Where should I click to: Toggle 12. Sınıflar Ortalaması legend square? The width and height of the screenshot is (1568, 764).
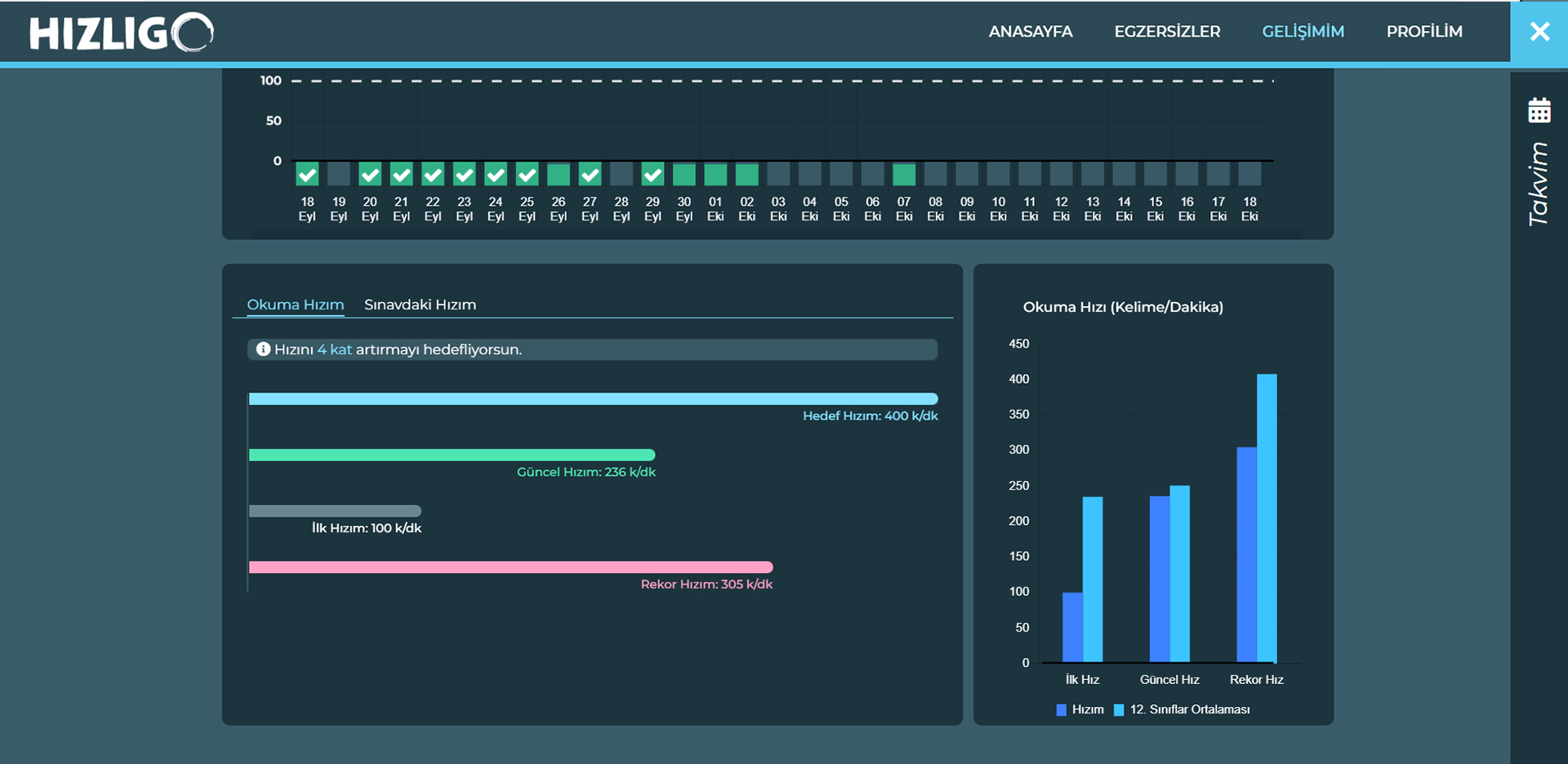[1119, 710]
